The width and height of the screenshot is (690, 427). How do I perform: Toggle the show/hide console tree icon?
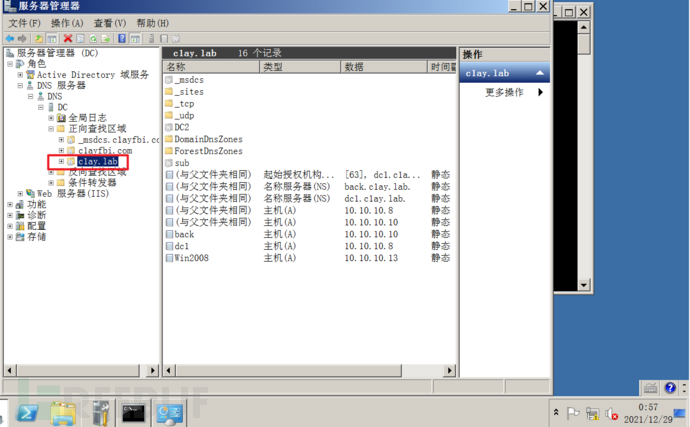52,39
